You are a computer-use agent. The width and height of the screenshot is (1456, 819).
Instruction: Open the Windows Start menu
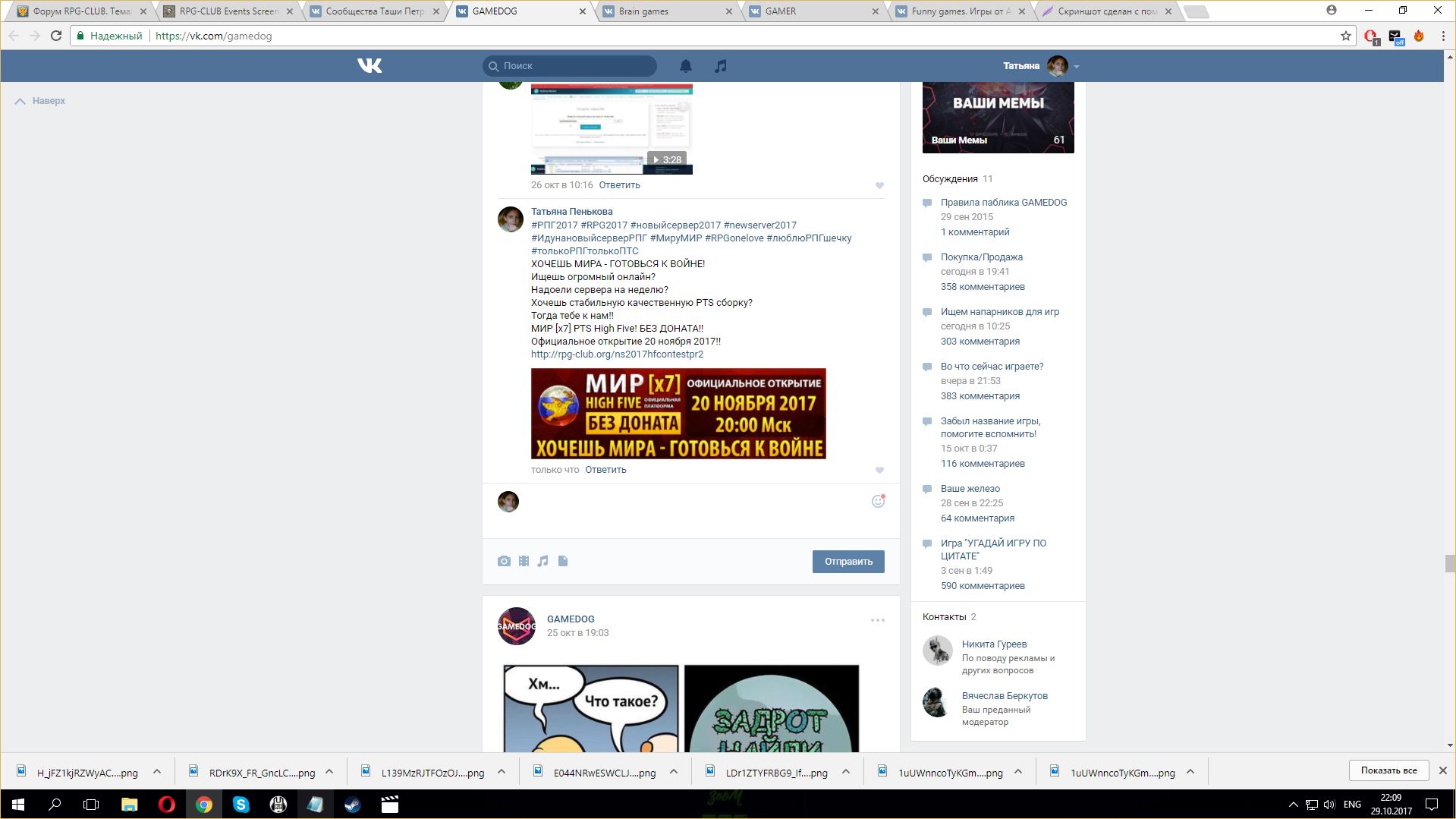click(18, 805)
